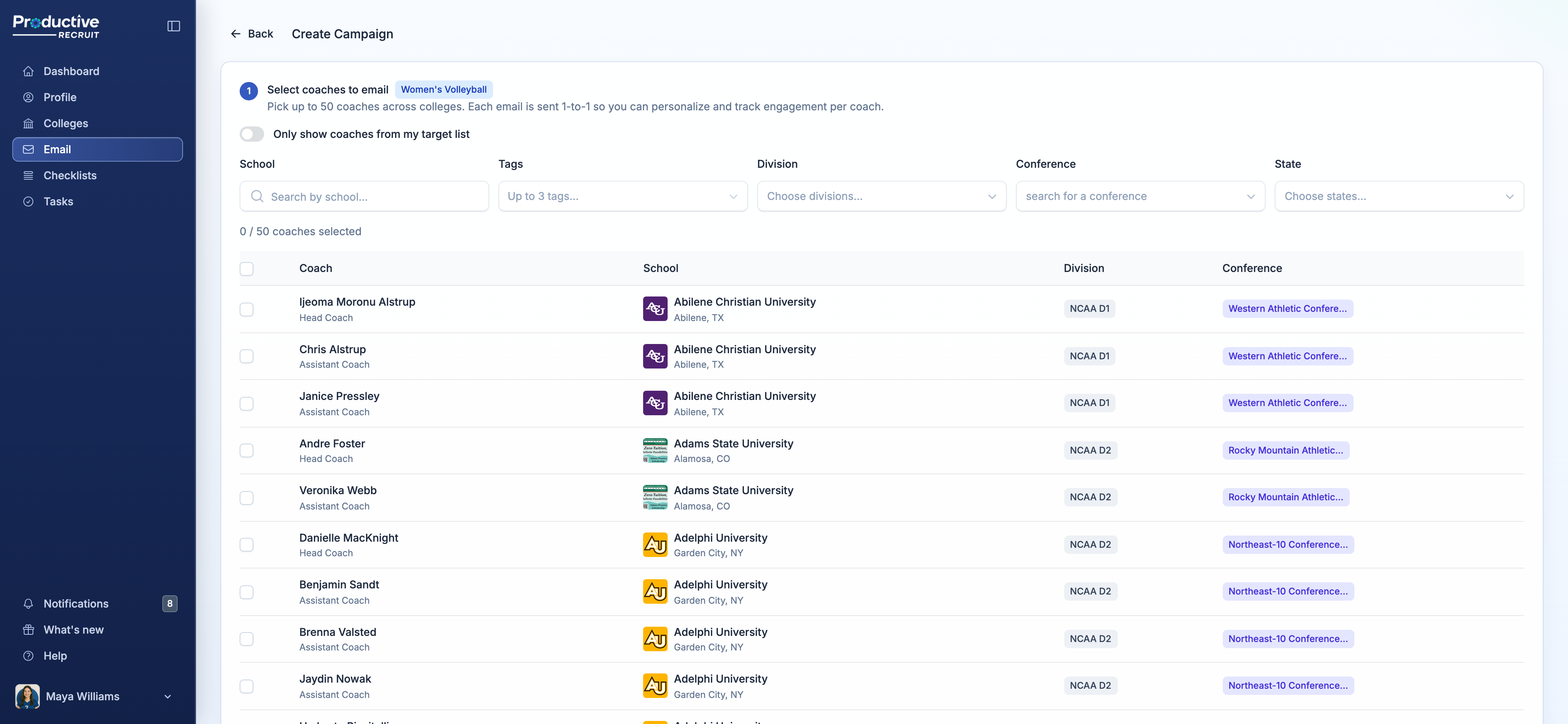Click Division column header
Image resolution: width=1568 pixels, height=724 pixels.
coord(1083,269)
